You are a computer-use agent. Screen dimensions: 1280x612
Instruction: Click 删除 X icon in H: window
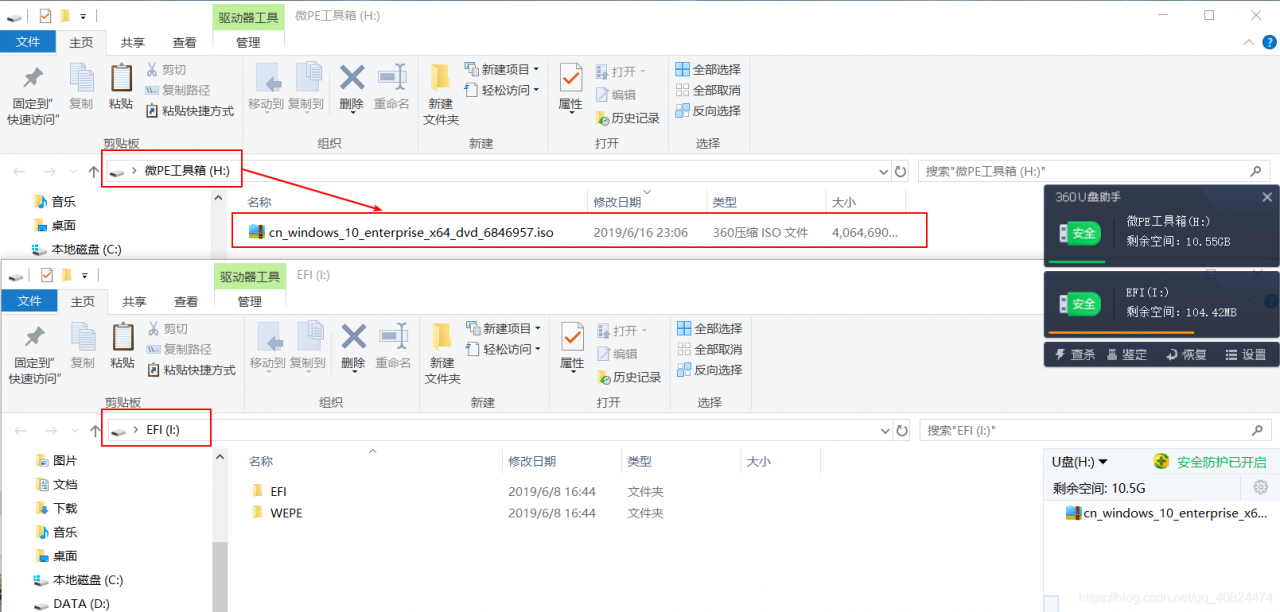click(352, 77)
